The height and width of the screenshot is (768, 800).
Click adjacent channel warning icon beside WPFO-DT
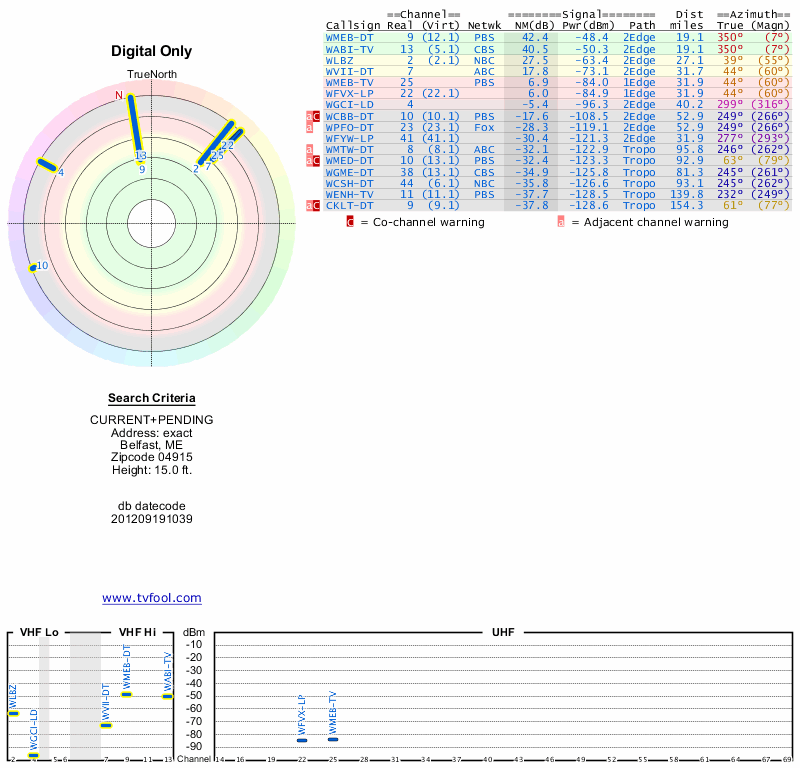(309, 128)
